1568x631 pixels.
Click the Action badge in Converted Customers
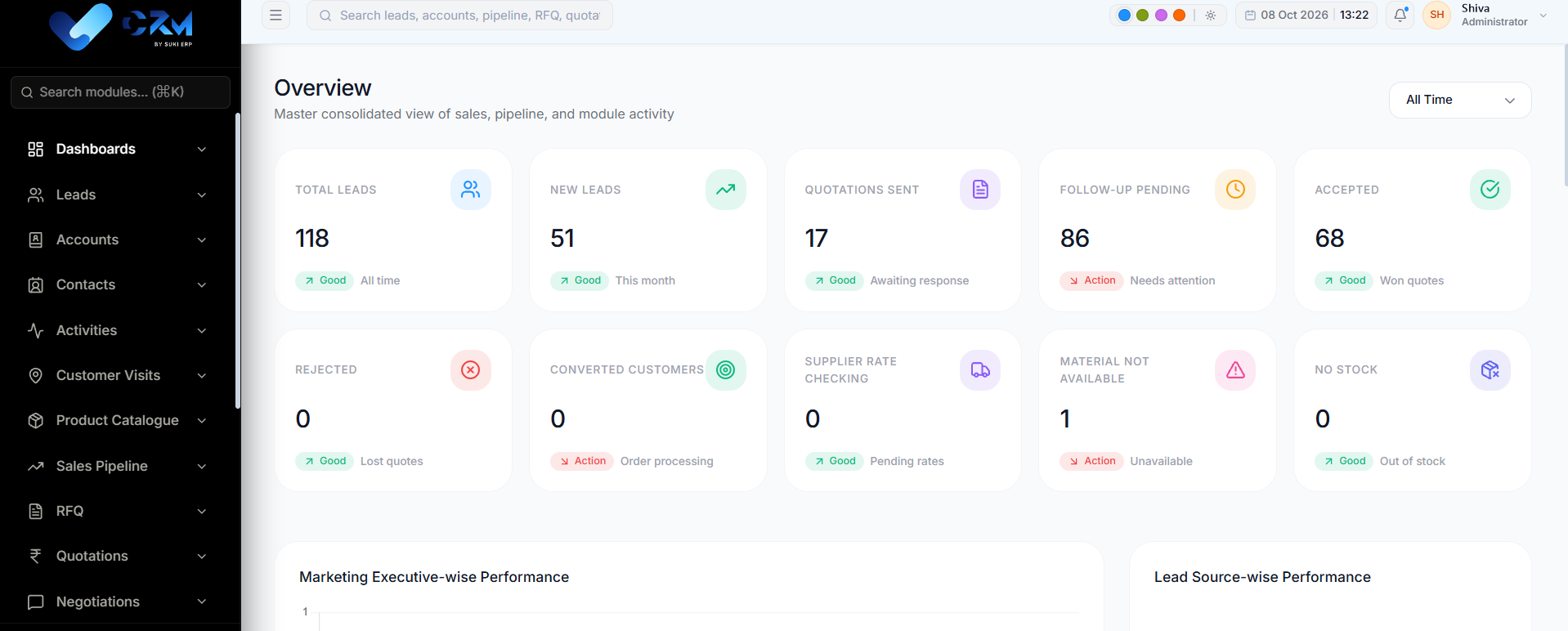click(x=581, y=461)
